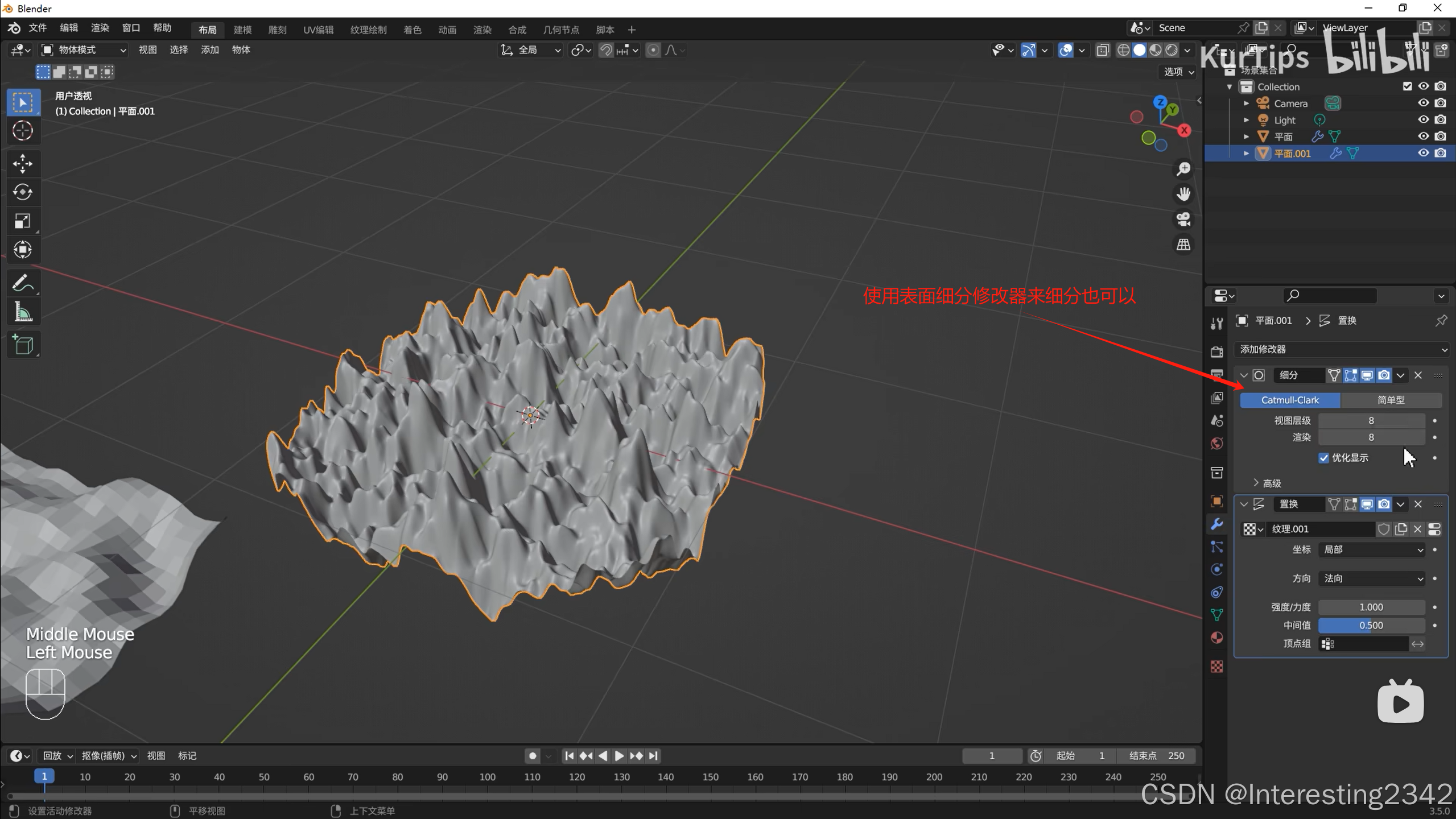Image resolution: width=1456 pixels, height=819 pixels.
Task: Open the 编辑 menu
Action: [69, 28]
